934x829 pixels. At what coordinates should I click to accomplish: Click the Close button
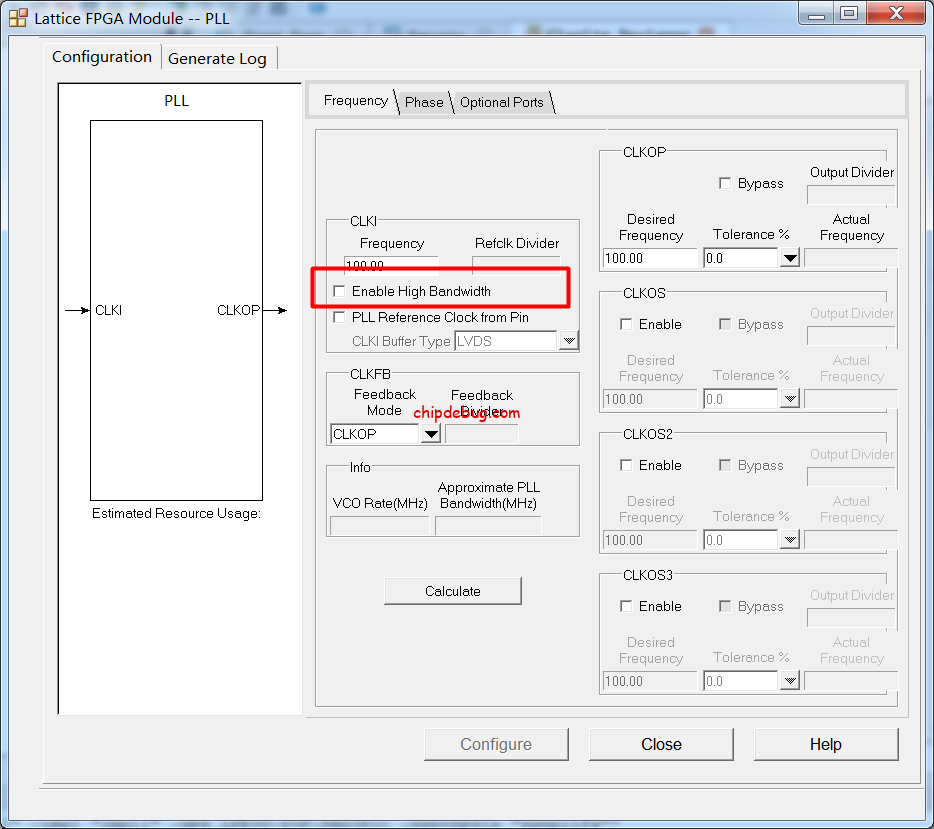661,744
